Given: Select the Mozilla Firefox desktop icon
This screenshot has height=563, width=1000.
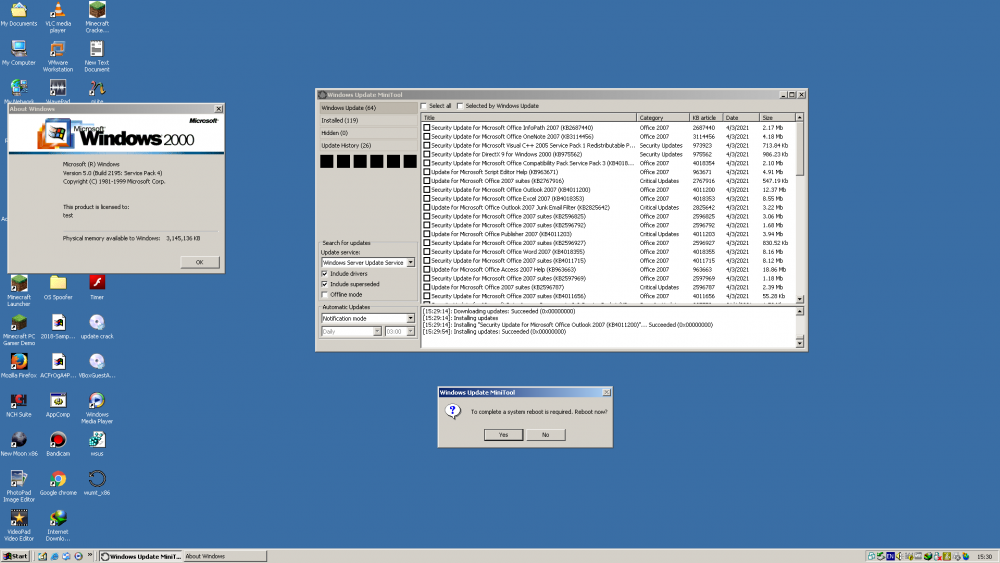Looking at the screenshot, I should tap(18, 365).
